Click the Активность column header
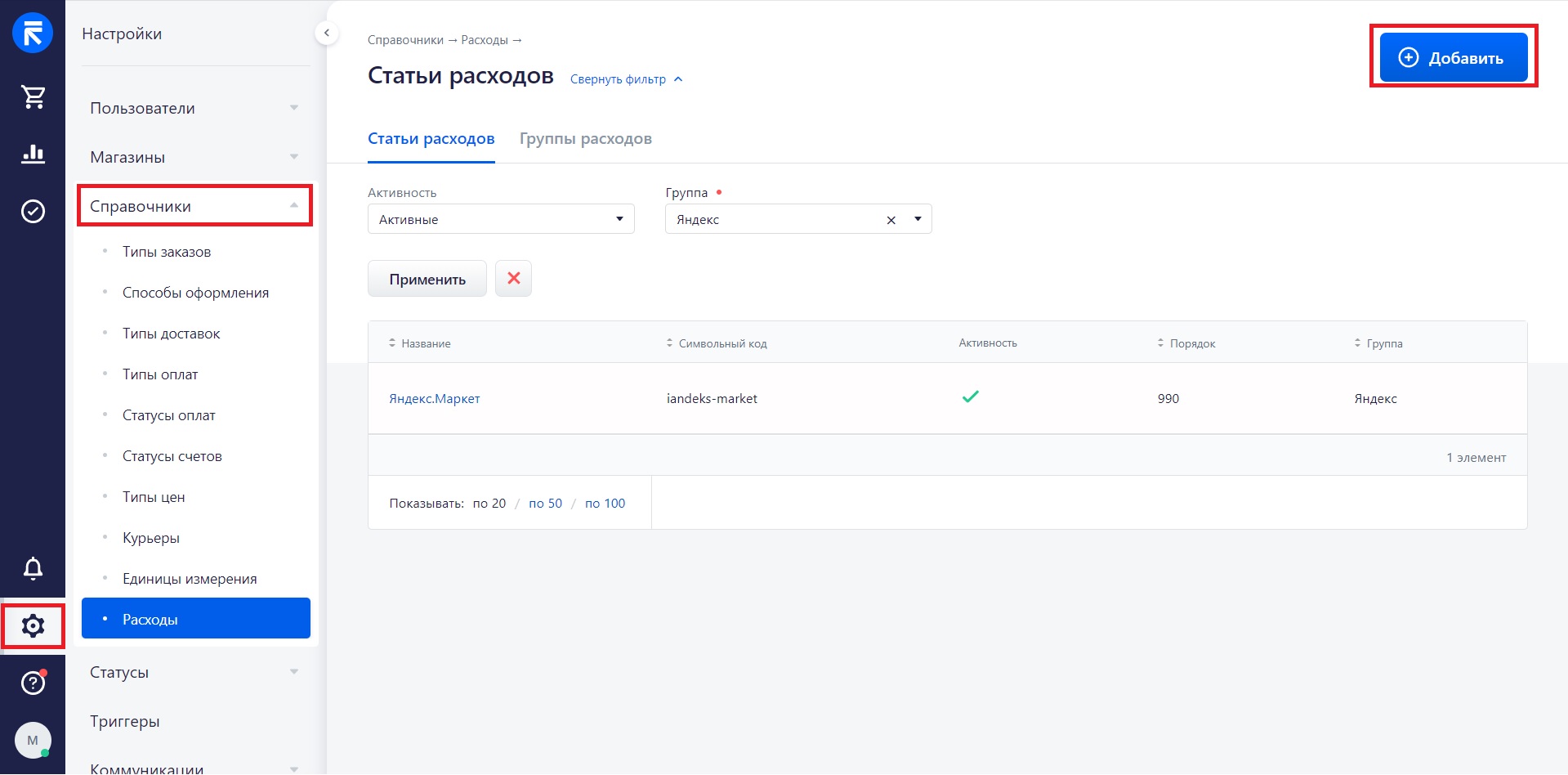This screenshot has width=1568, height=775. (988, 343)
